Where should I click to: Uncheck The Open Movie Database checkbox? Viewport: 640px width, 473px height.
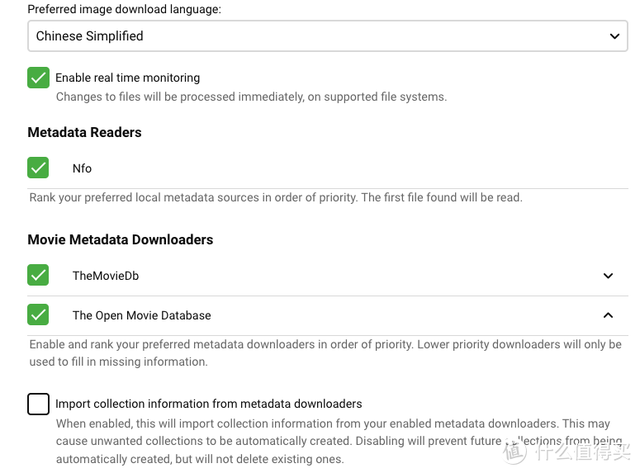pos(38,315)
